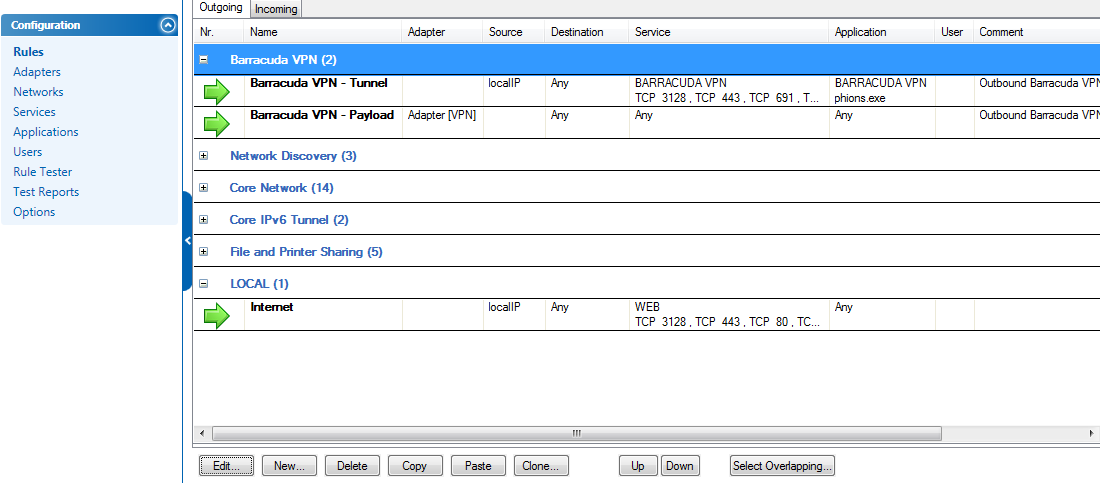Sort by the Application column header

883,32
